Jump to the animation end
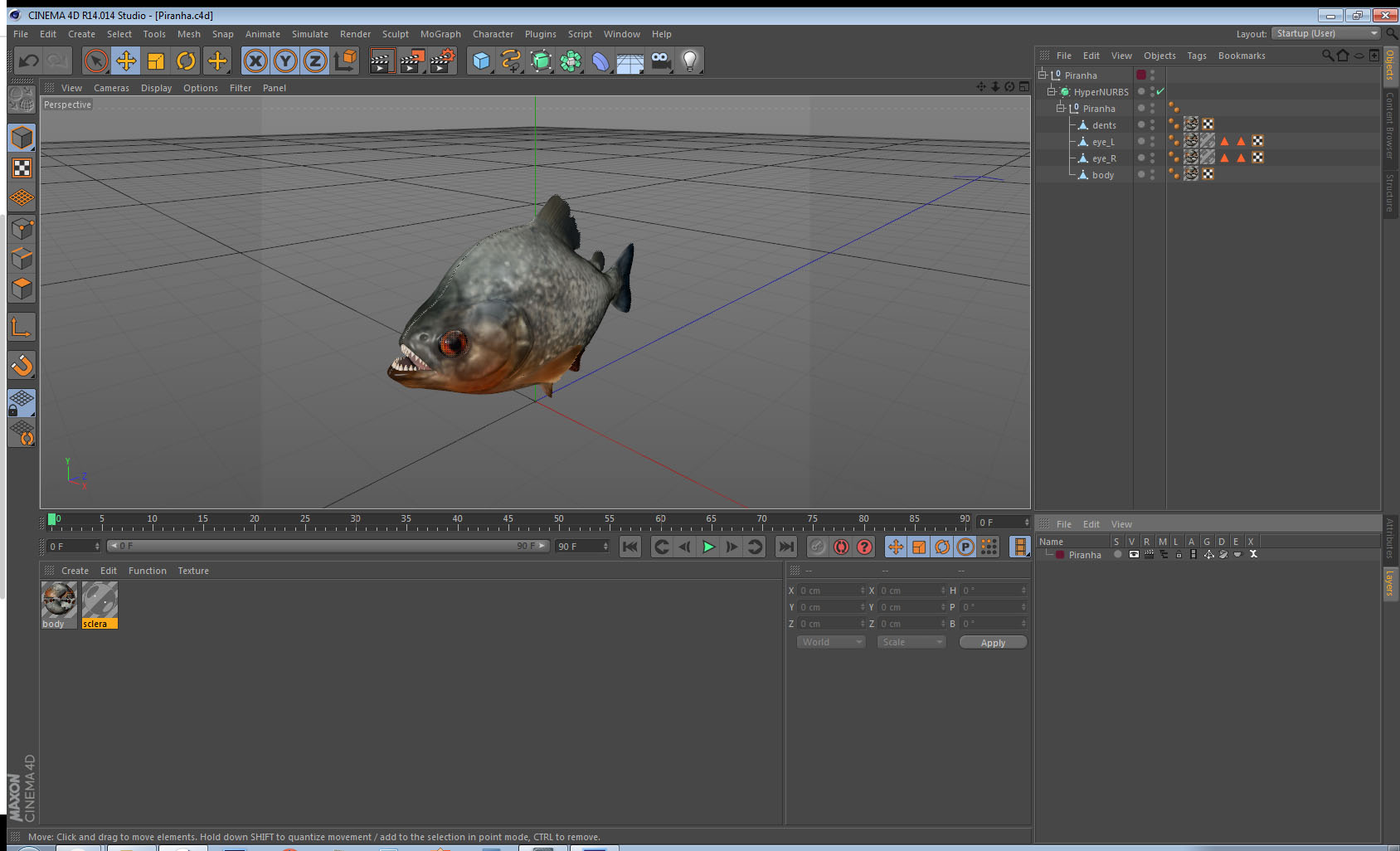This screenshot has height=851, width=1400. click(x=786, y=547)
